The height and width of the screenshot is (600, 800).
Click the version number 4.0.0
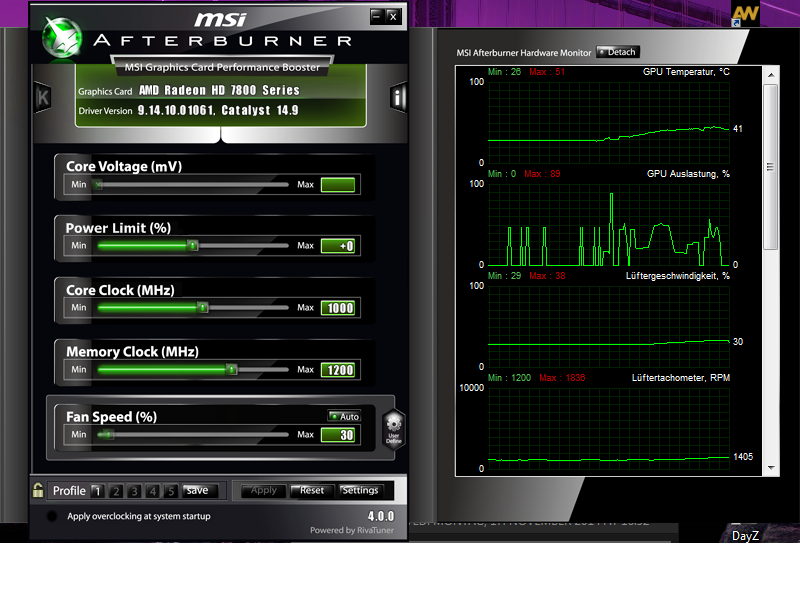381,516
